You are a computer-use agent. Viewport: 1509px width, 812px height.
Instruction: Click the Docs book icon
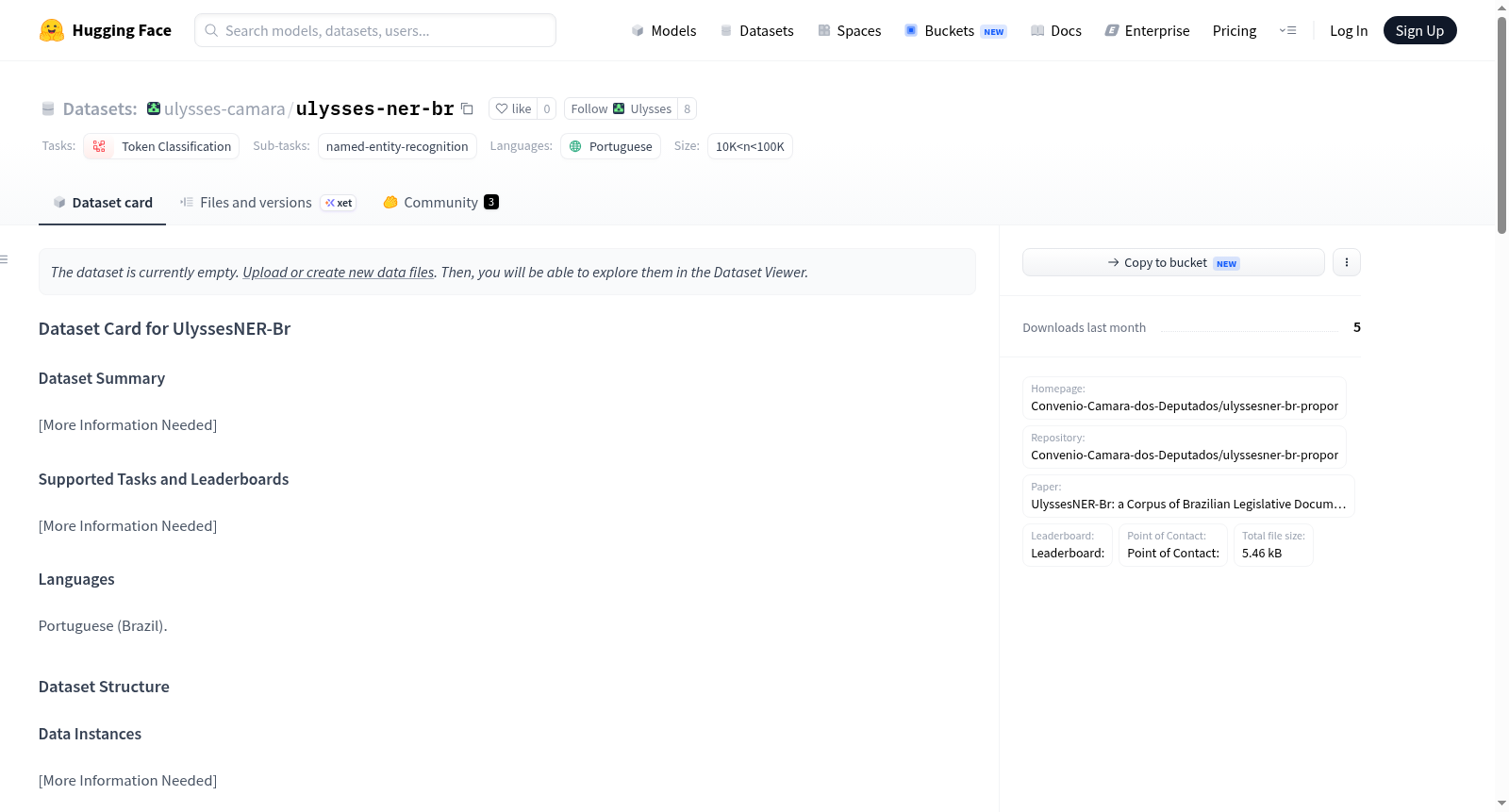[x=1037, y=30]
